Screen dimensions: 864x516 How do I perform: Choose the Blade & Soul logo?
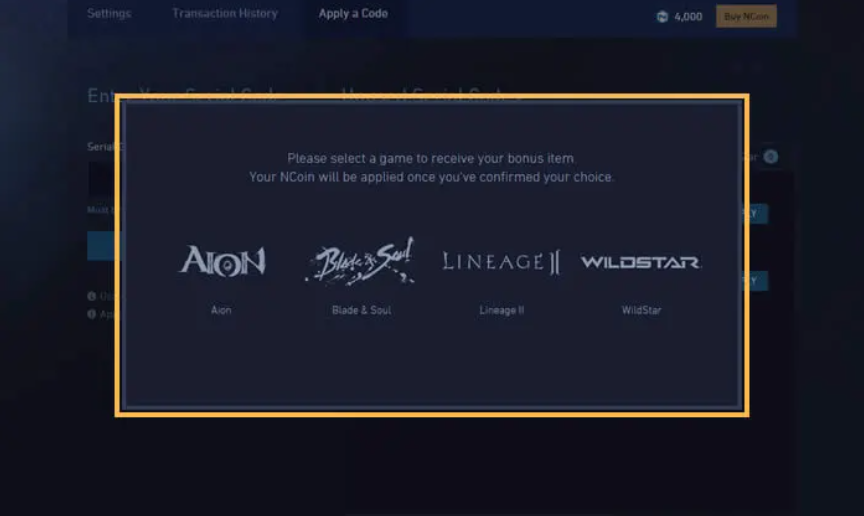tap(360, 261)
